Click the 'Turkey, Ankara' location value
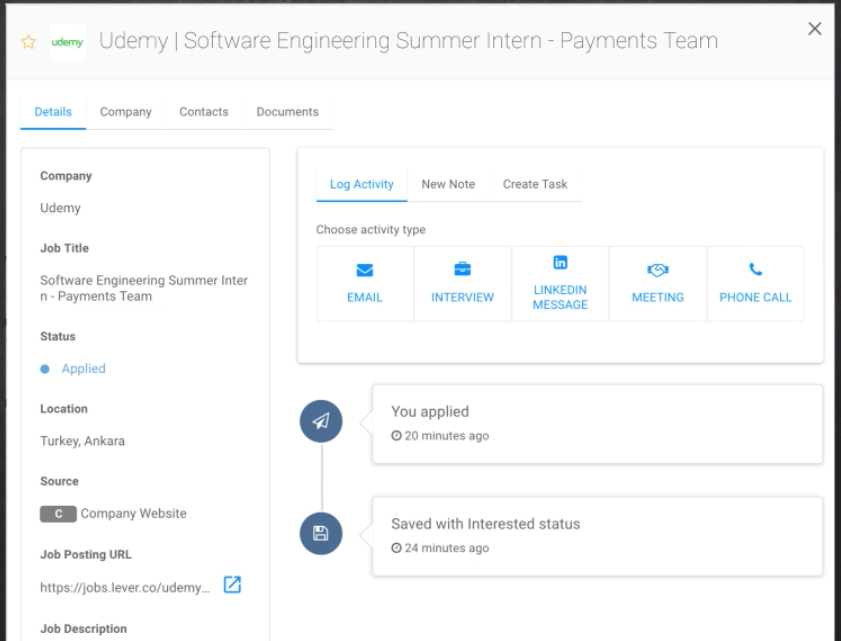841x641 pixels. pos(83,441)
